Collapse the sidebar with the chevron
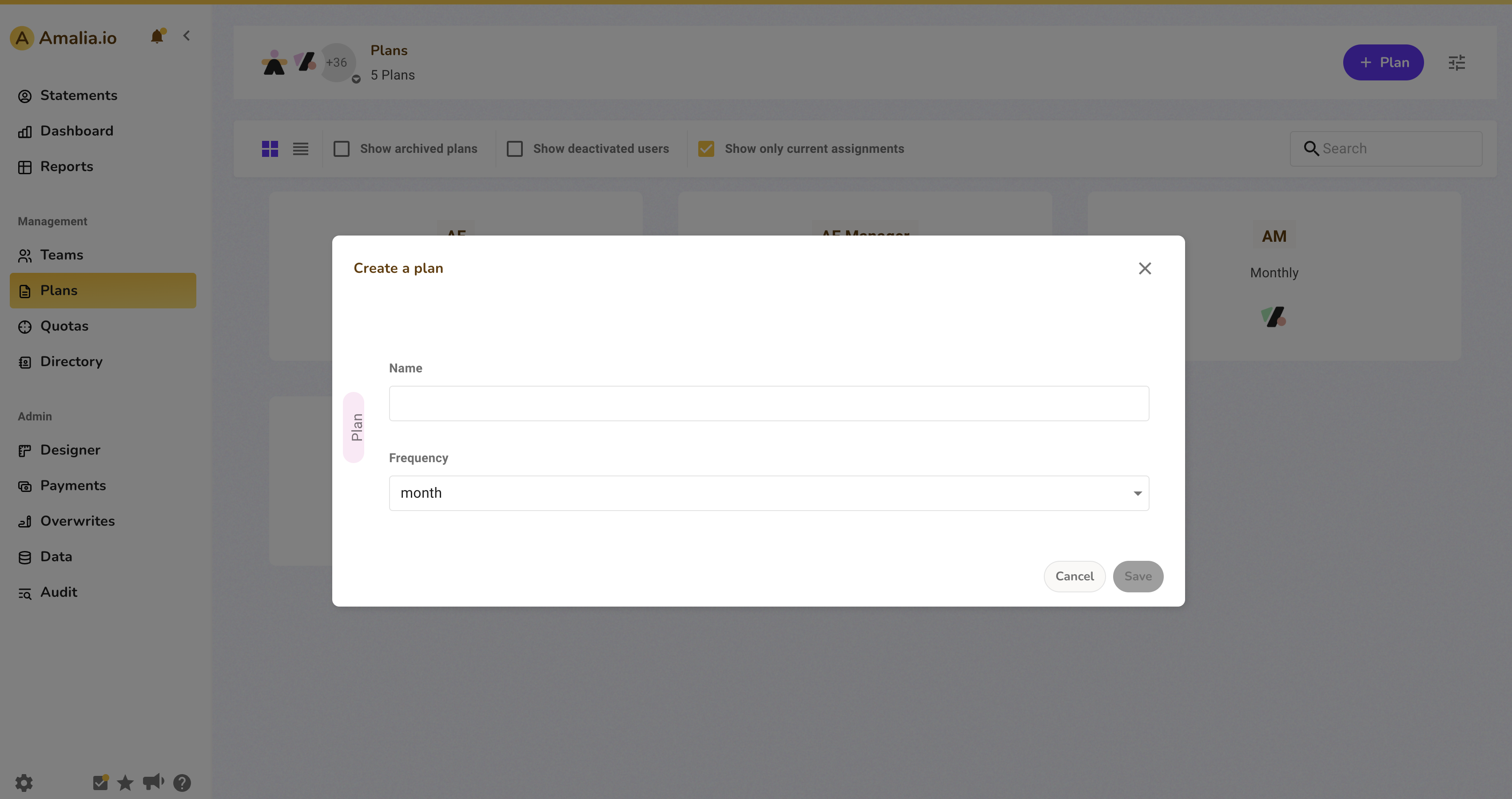Screen dimensions: 1512x799 (187, 36)
